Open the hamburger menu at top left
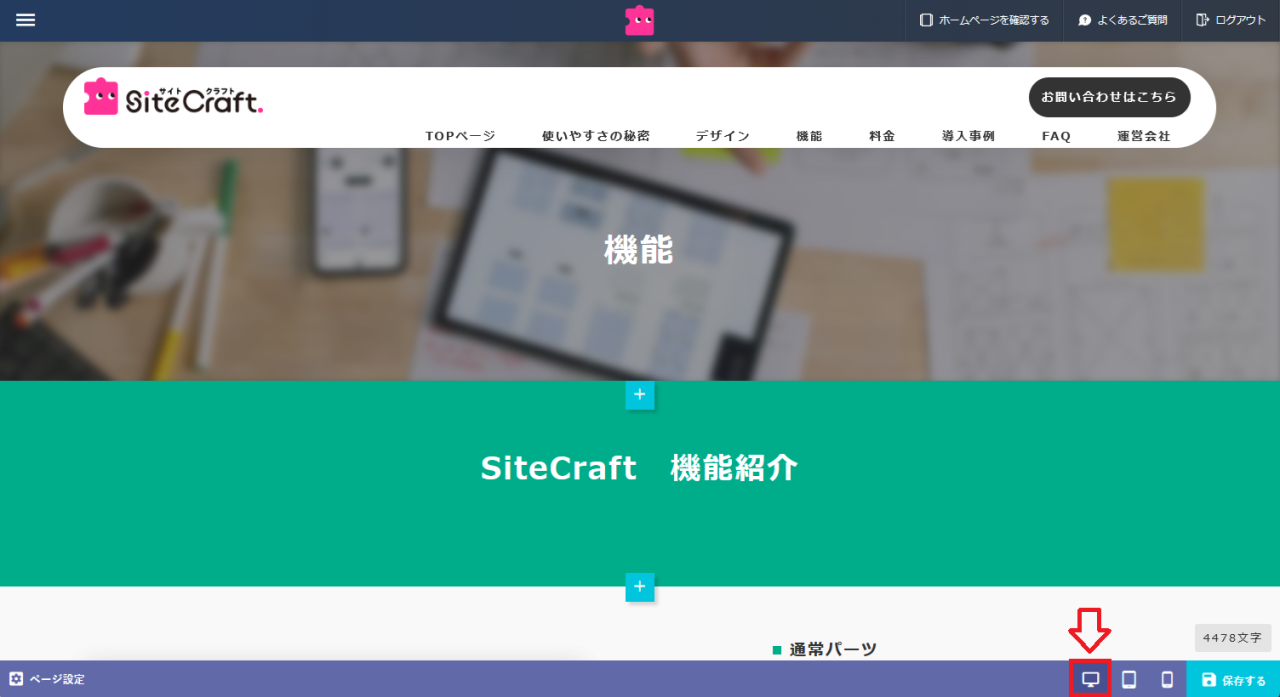Screen dimensions: 1280x697 (x=25, y=20)
